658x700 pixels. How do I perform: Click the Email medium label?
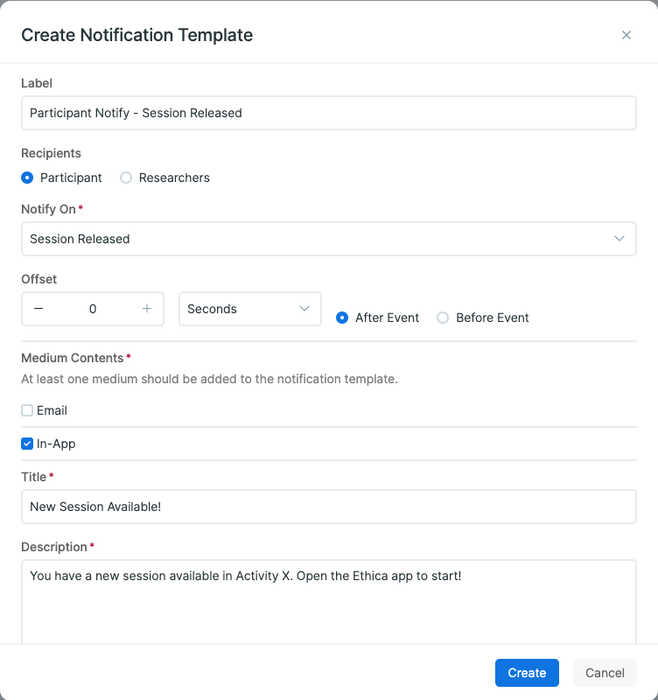(52, 410)
